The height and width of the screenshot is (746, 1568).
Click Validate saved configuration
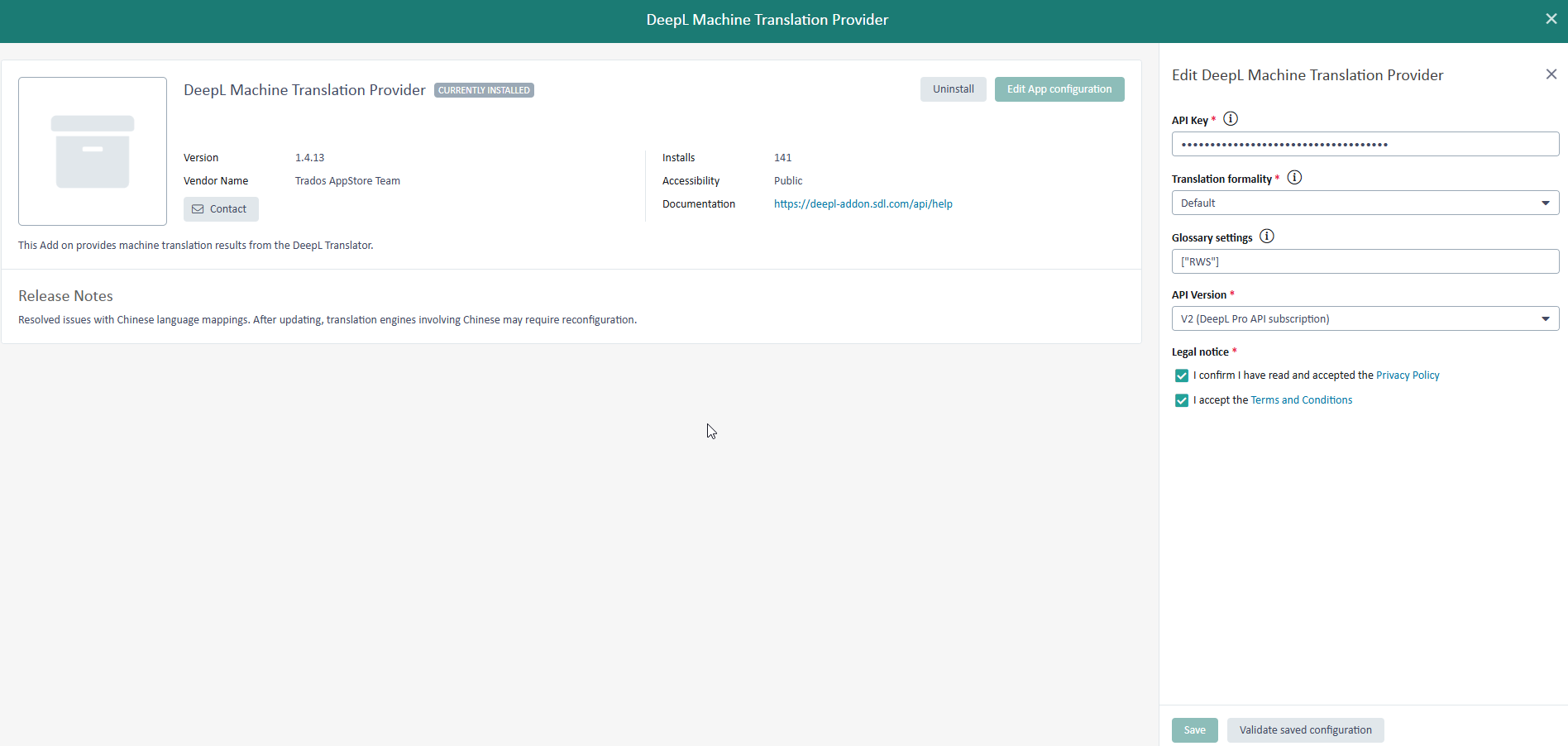pyautogui.click(x=1306, y=730)
